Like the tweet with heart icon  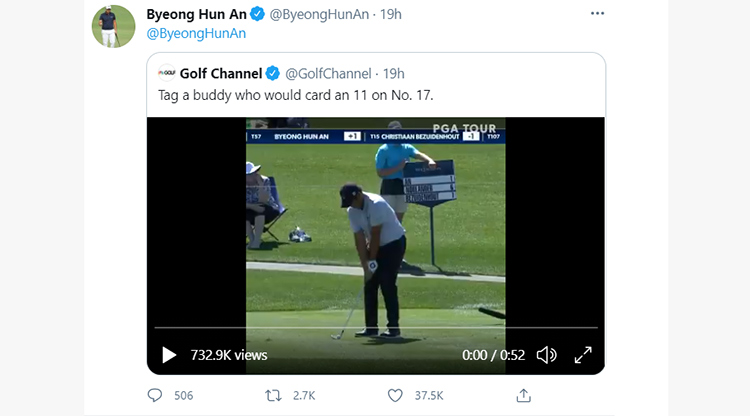point(395,395)
